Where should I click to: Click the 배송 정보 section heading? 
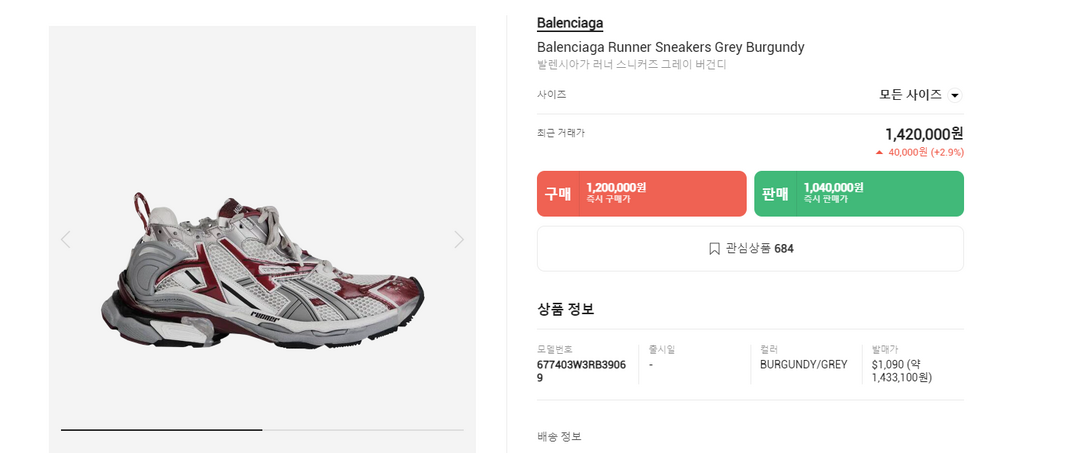[x=559, y=436]
